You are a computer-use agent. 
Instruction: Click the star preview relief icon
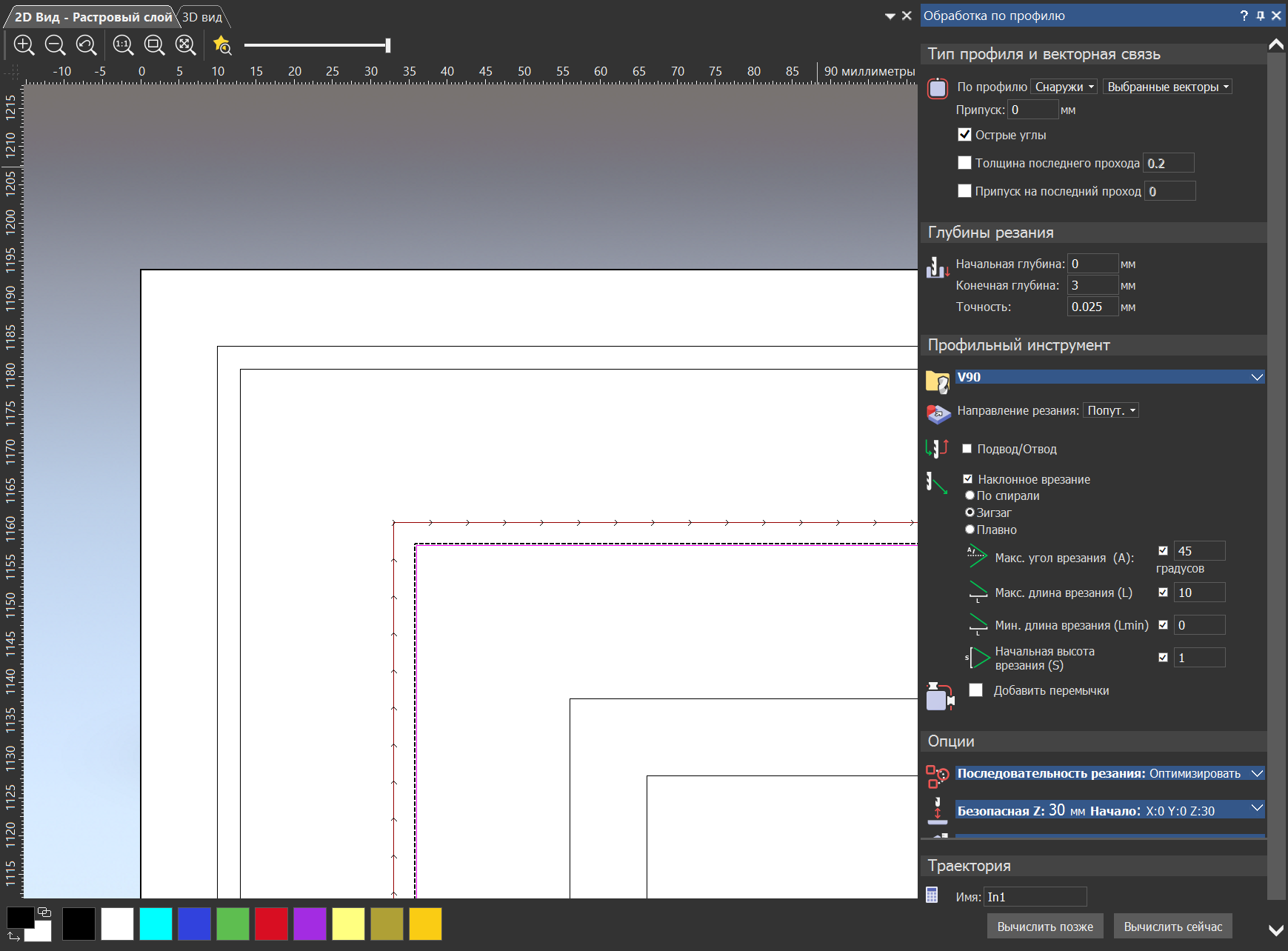pyautogui.click(x=222, y=45)
